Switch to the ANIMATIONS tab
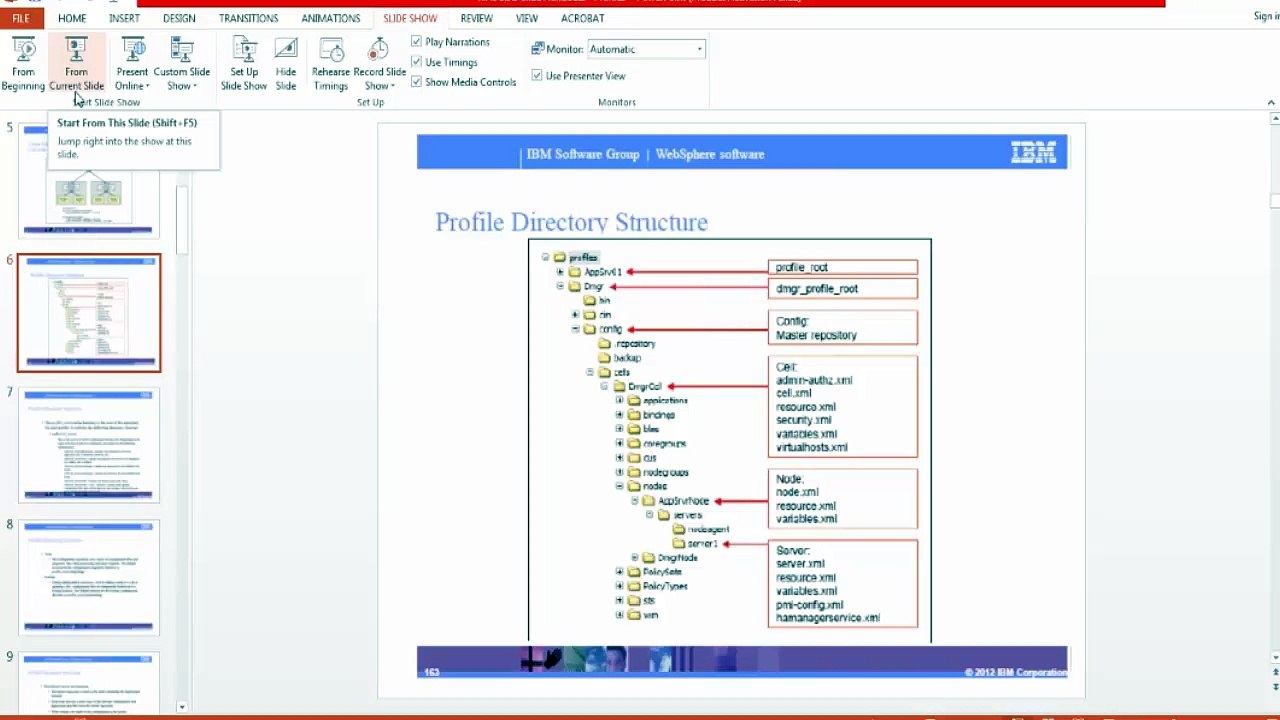 (x=330, y=18)
